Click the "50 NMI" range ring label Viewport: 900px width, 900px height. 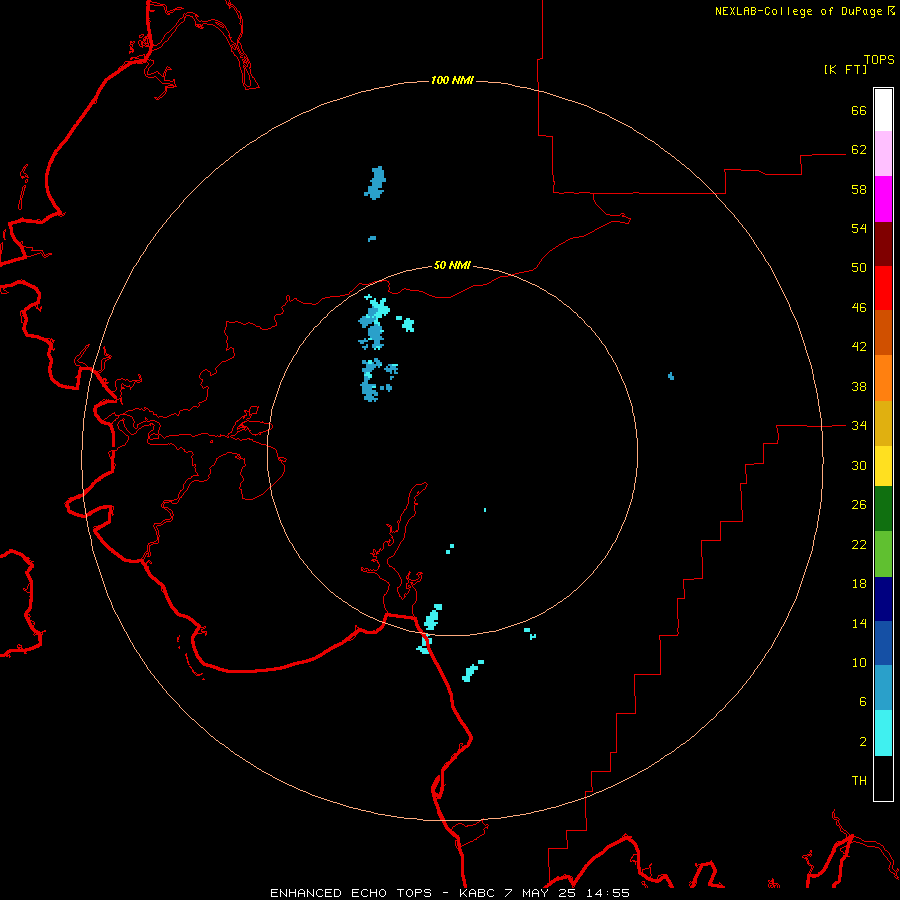tap(452, 265)
